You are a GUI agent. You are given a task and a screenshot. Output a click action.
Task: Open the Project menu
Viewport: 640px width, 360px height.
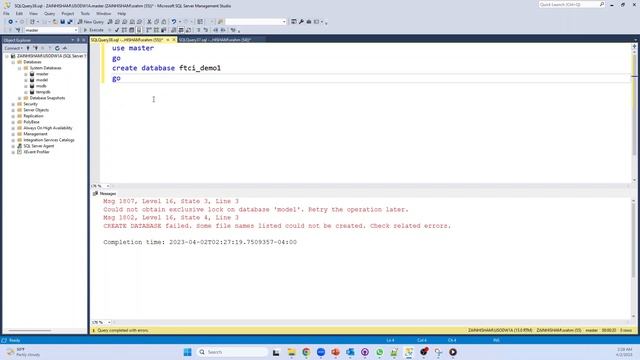(x=68, y=13)
